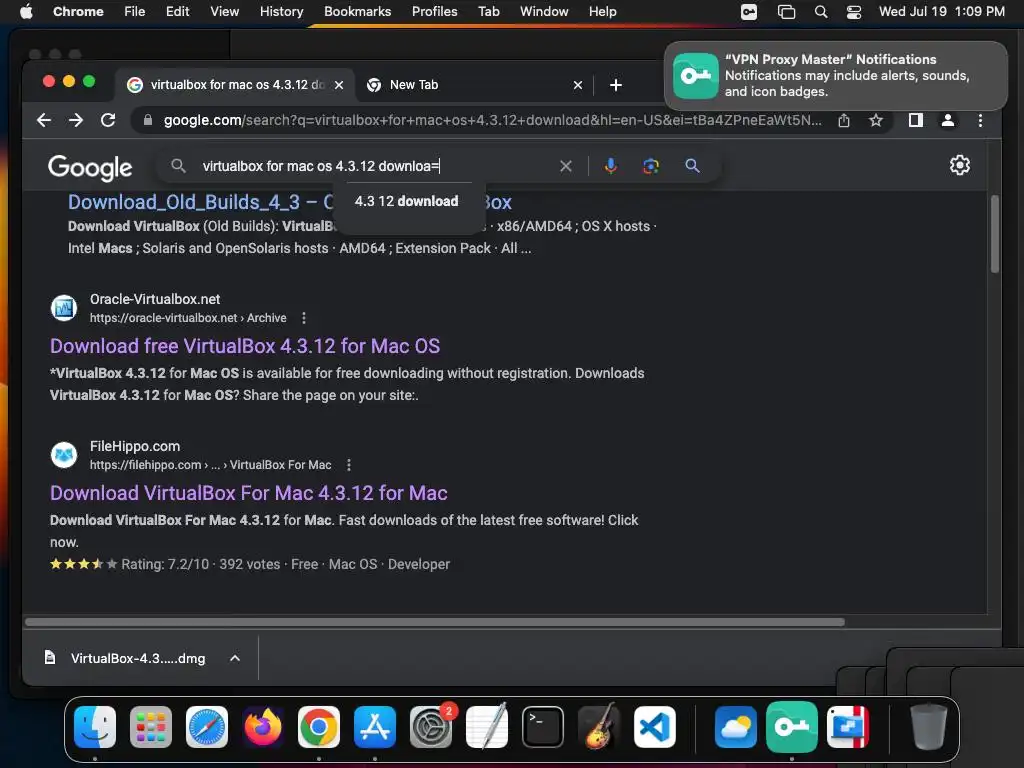The image size is (1024, 768).
Task: Open Terminal from the Dock
Action: [x=543, y=727]
